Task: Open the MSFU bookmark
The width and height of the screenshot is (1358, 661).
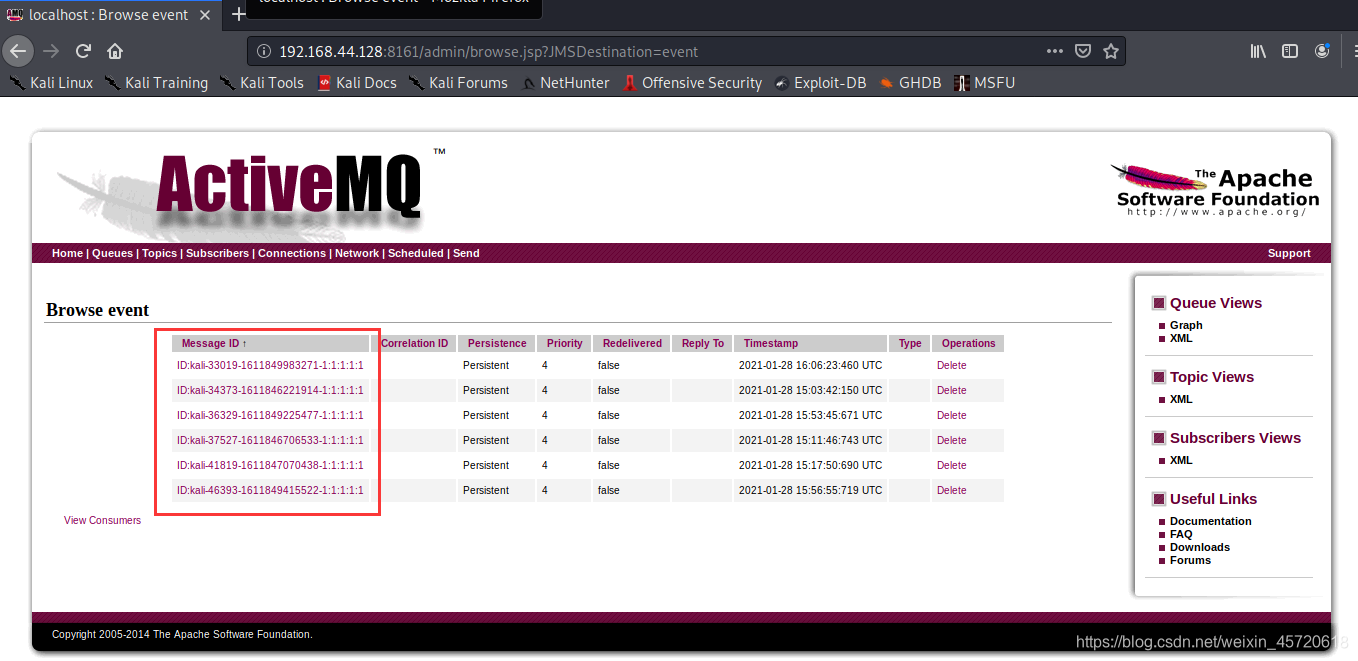Action: point(984,83)
